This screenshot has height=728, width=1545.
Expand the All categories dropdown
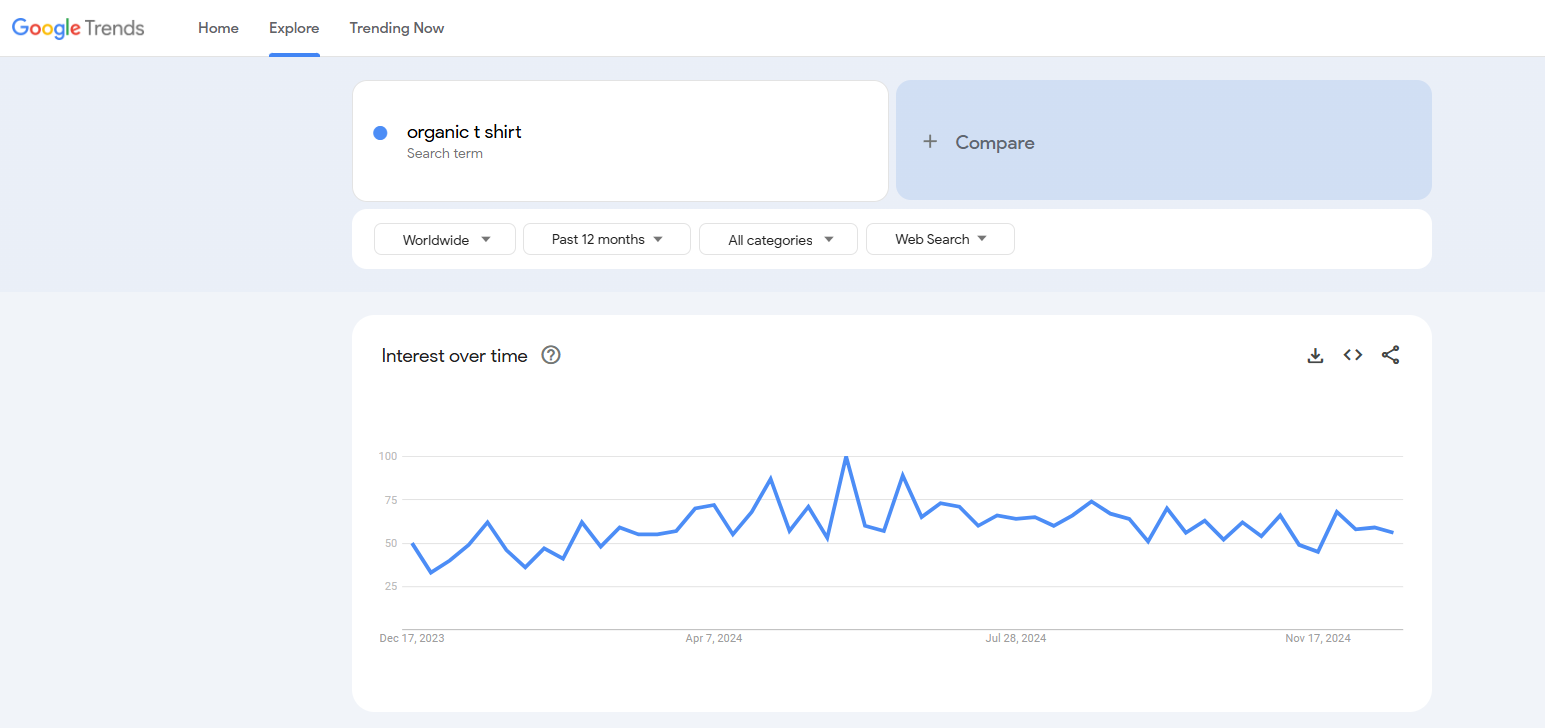point(778,239)
